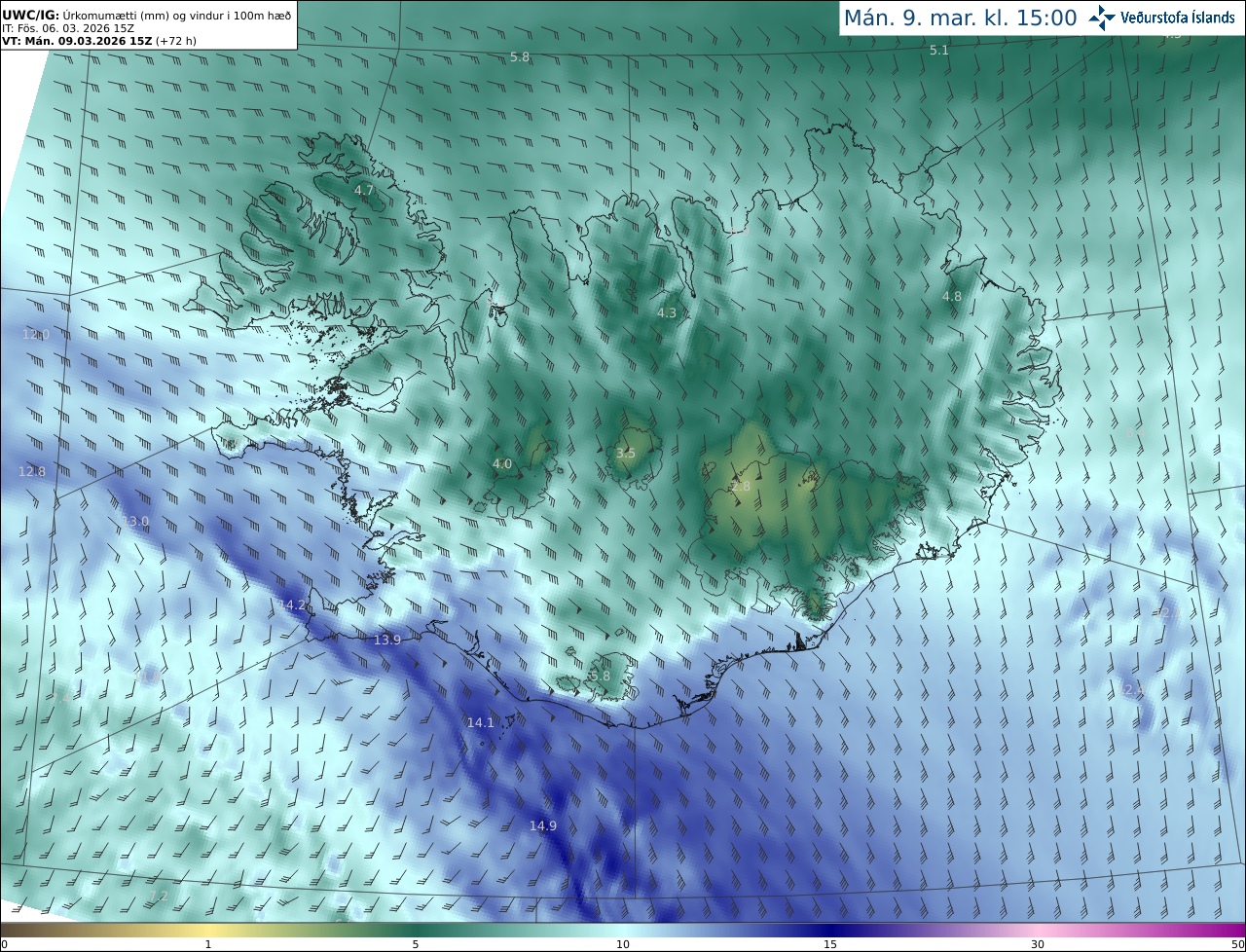Click the 2.8 value on Vatnajökull
The height and width of the screenshot is (952, 1246).
741,486
